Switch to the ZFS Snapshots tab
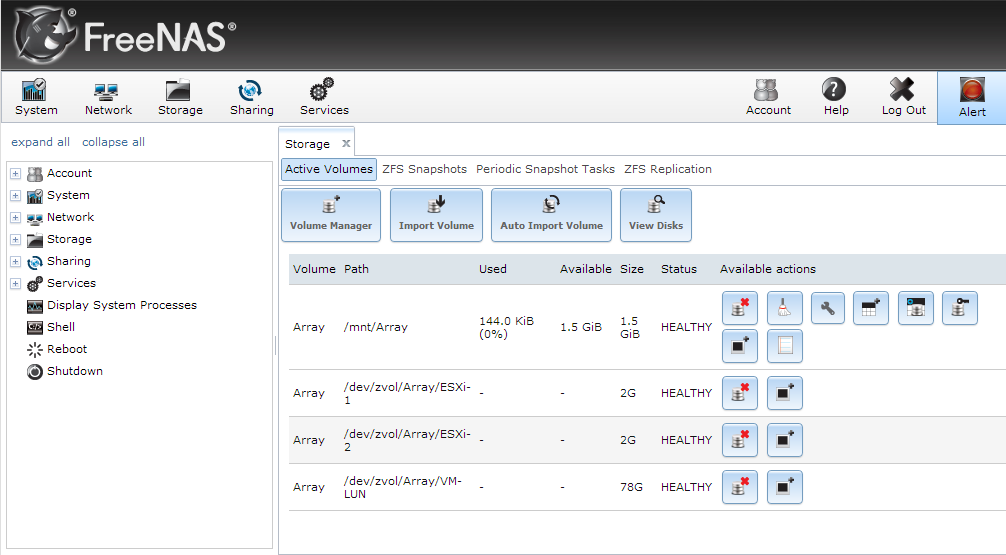 (424, 169)
